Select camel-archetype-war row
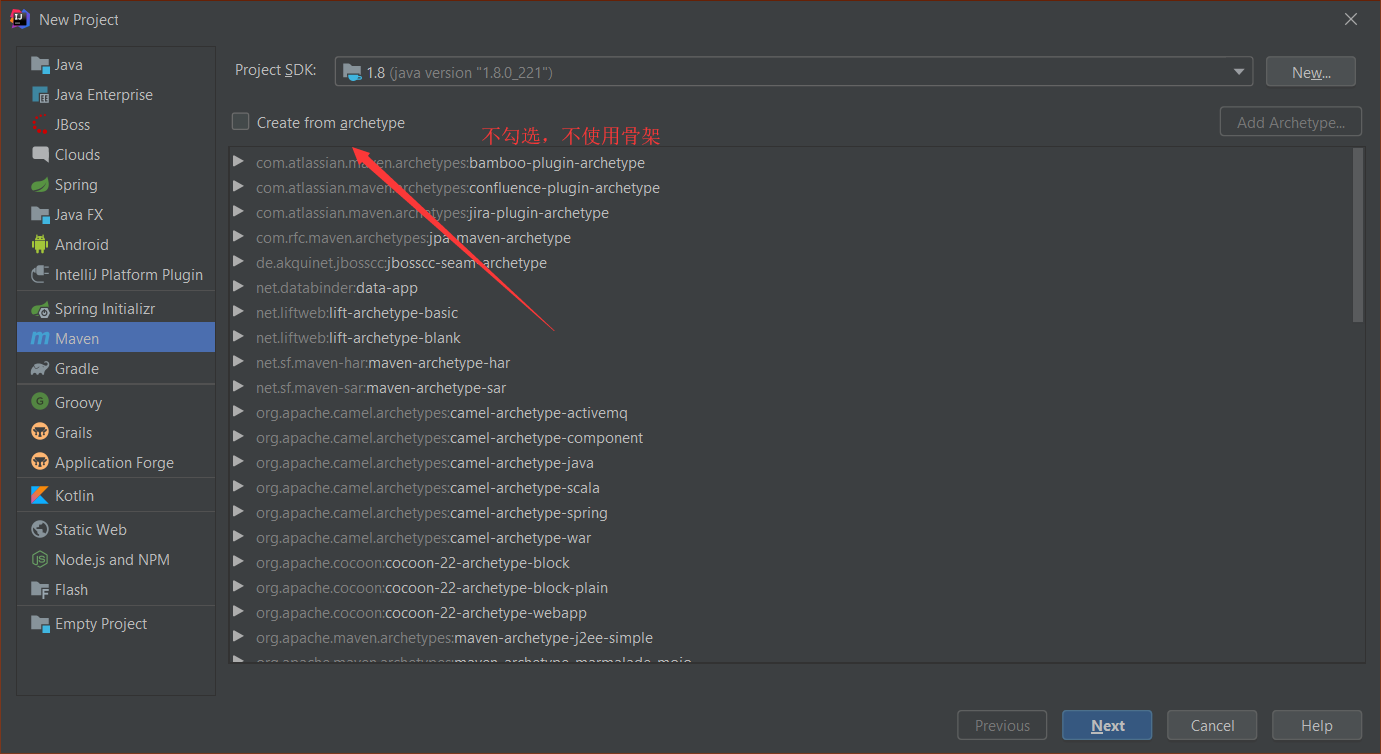1381x754 pixels. [x=790, y=538]
